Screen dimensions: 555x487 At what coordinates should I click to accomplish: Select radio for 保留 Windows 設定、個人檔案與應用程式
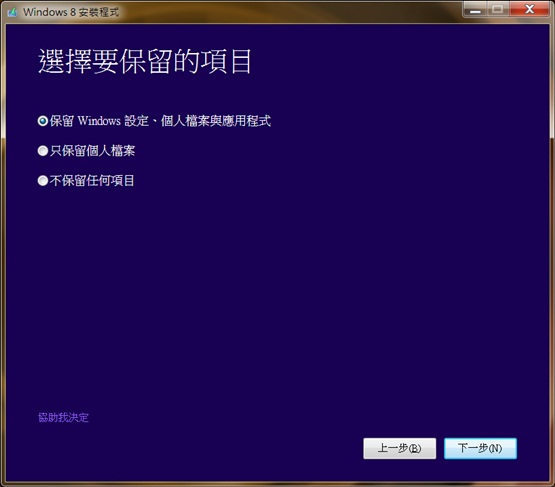pos(43,121)
